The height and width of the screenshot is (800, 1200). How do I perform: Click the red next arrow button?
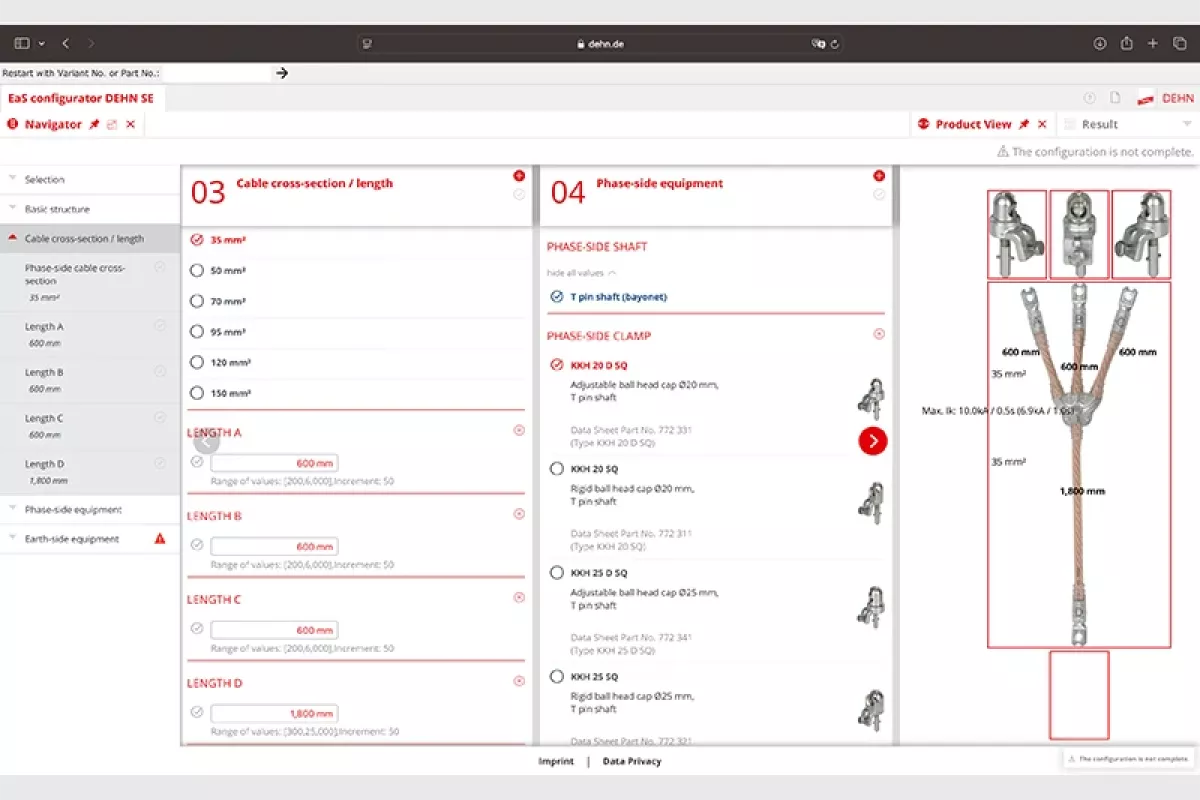(873, 440)
